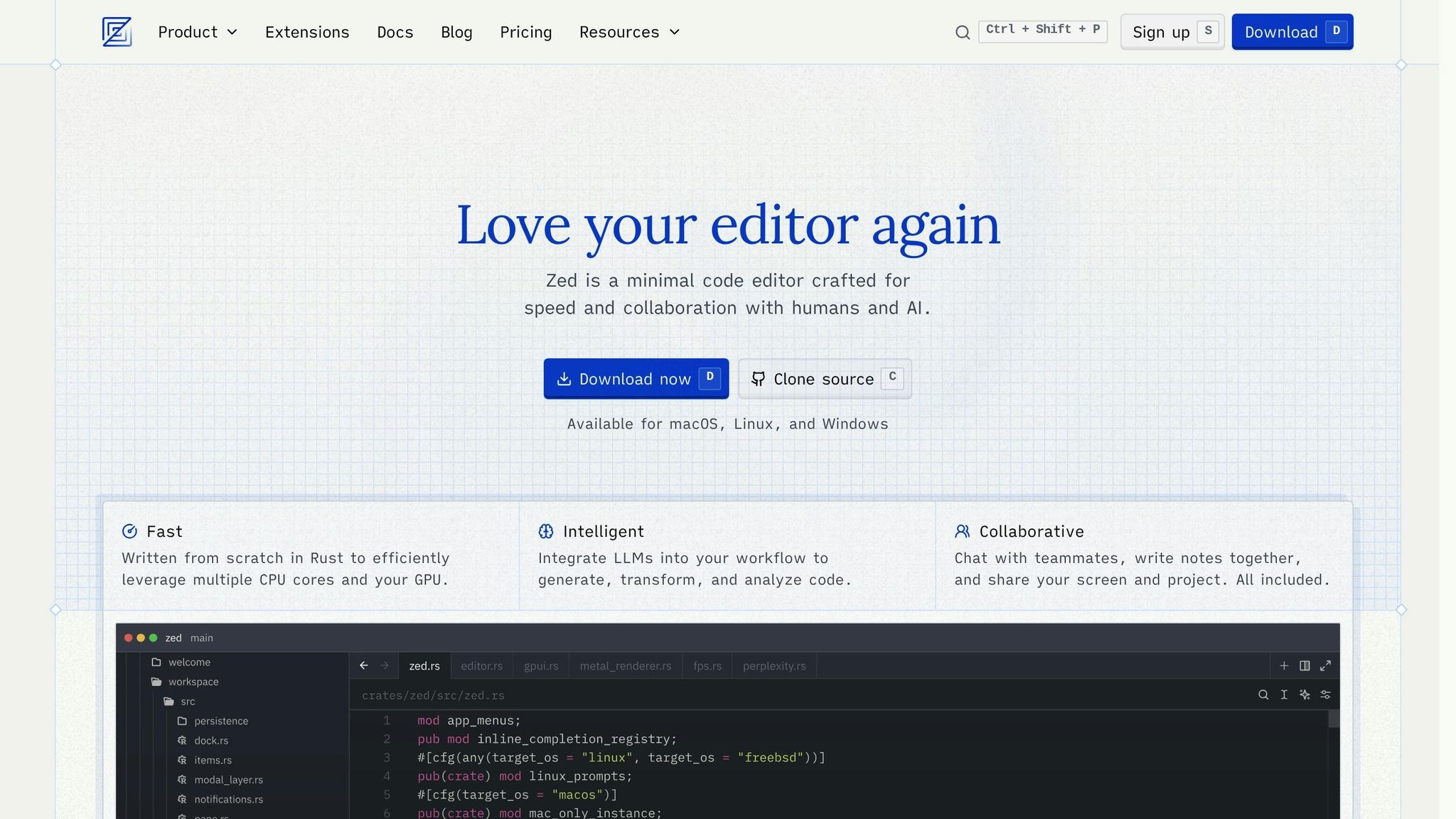Open the Pricing page link
This screenshot has height=819, width=1456.
(526, 32)
